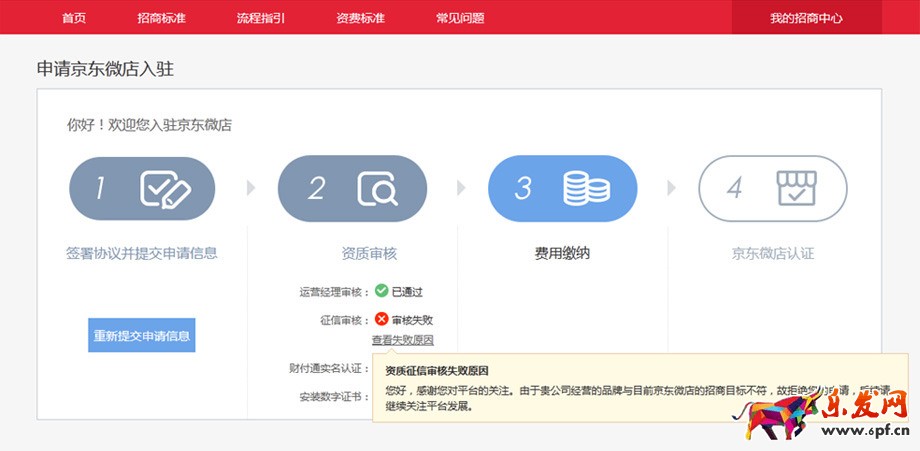Screen dimensions: 920x451
Task: Click the 京东微店认证 step label
Action: pyautogui.click(x=772, y=253)
